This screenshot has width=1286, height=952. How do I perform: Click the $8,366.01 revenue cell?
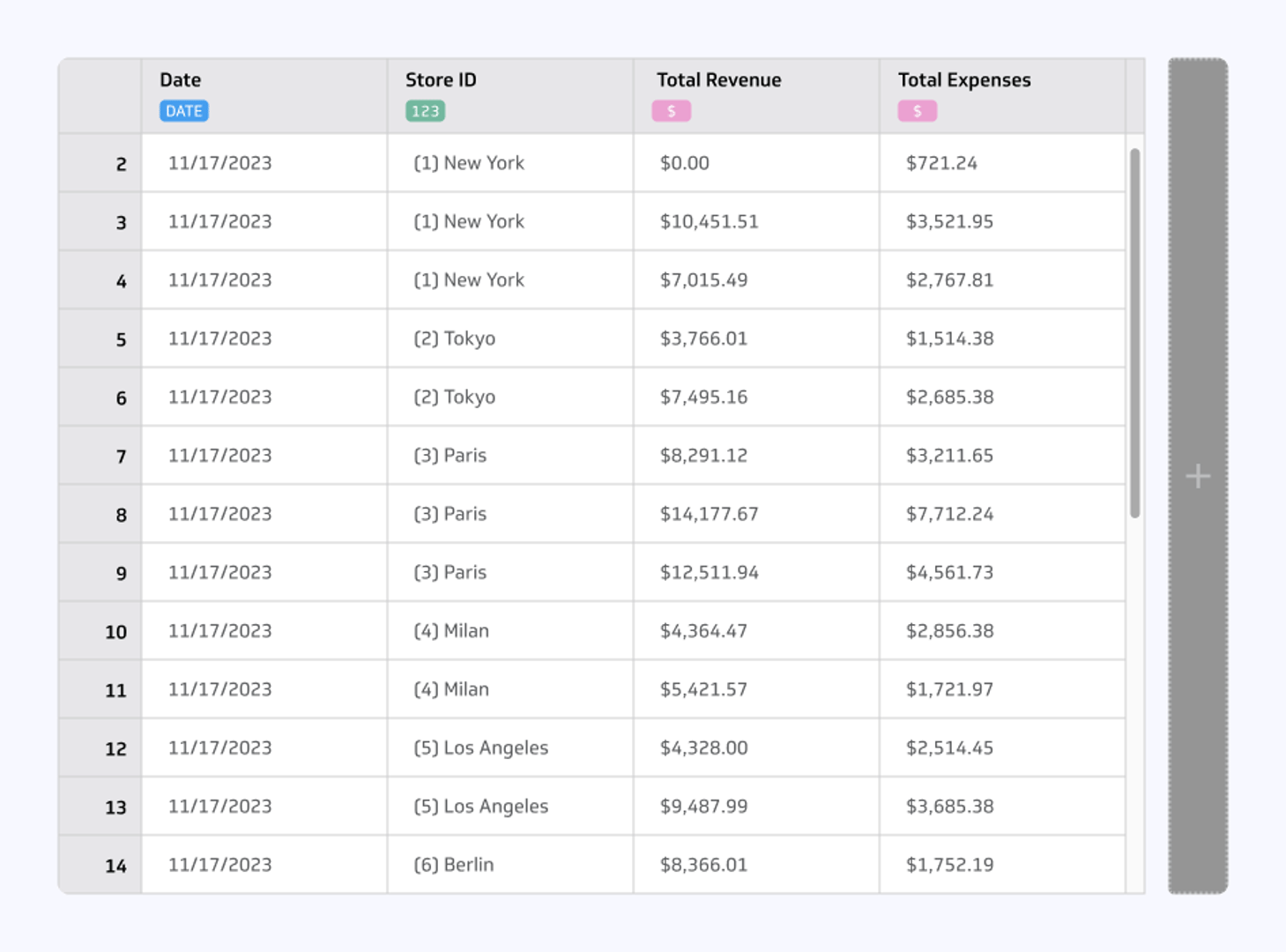[x=756, y=865]
